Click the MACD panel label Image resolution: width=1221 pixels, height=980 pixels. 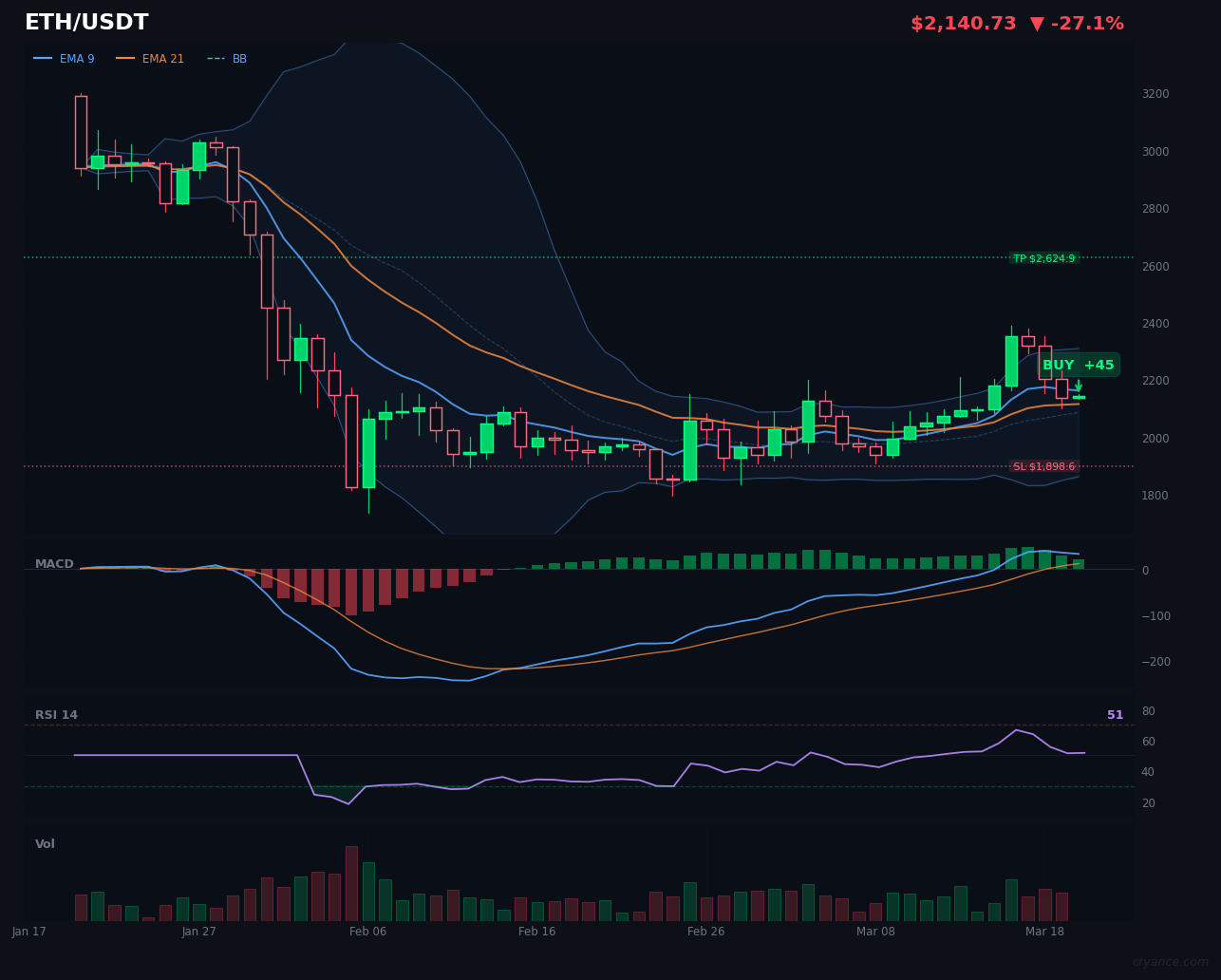(54, 563)
